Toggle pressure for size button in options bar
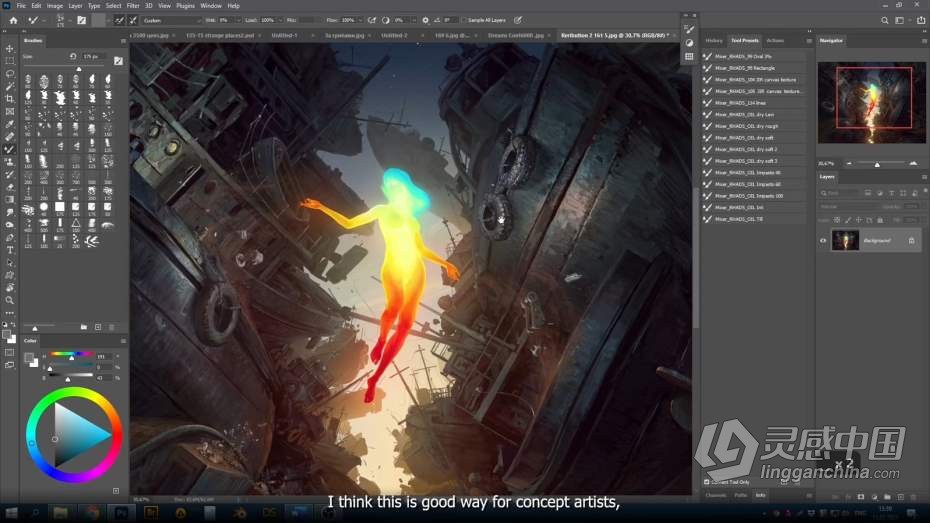 pyautogui.click(x=518, y=20)
